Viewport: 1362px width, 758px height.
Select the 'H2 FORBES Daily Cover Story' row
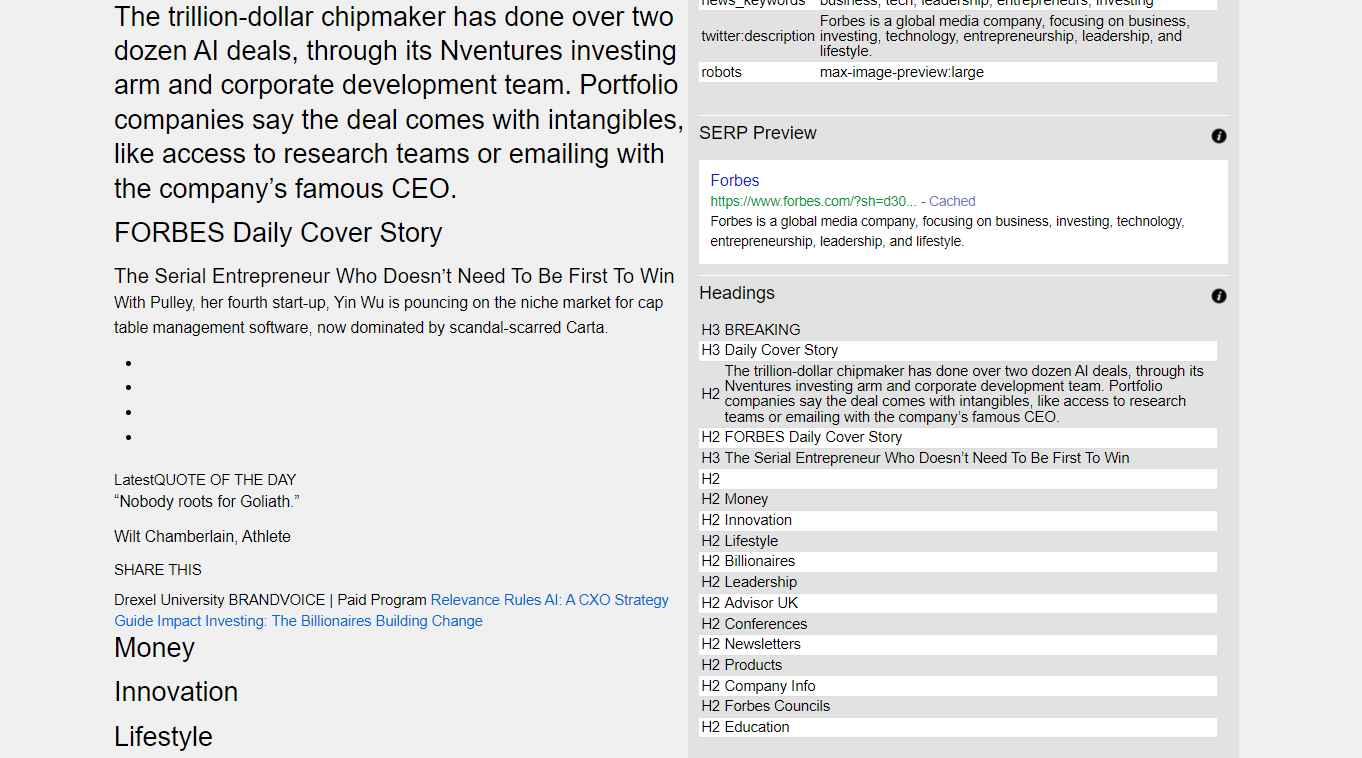click(x=958, y=437)
